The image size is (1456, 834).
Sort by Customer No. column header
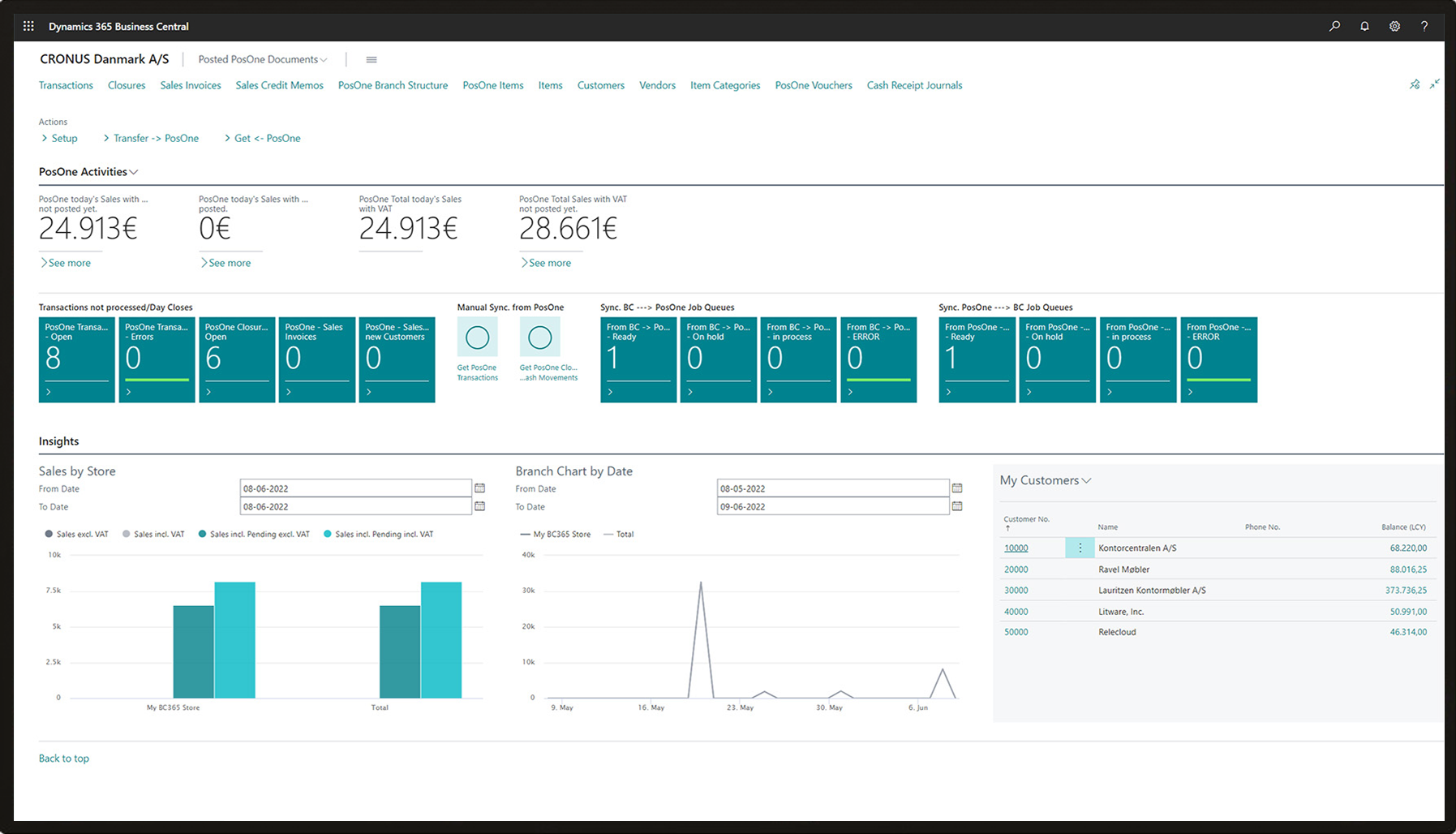1026,522
